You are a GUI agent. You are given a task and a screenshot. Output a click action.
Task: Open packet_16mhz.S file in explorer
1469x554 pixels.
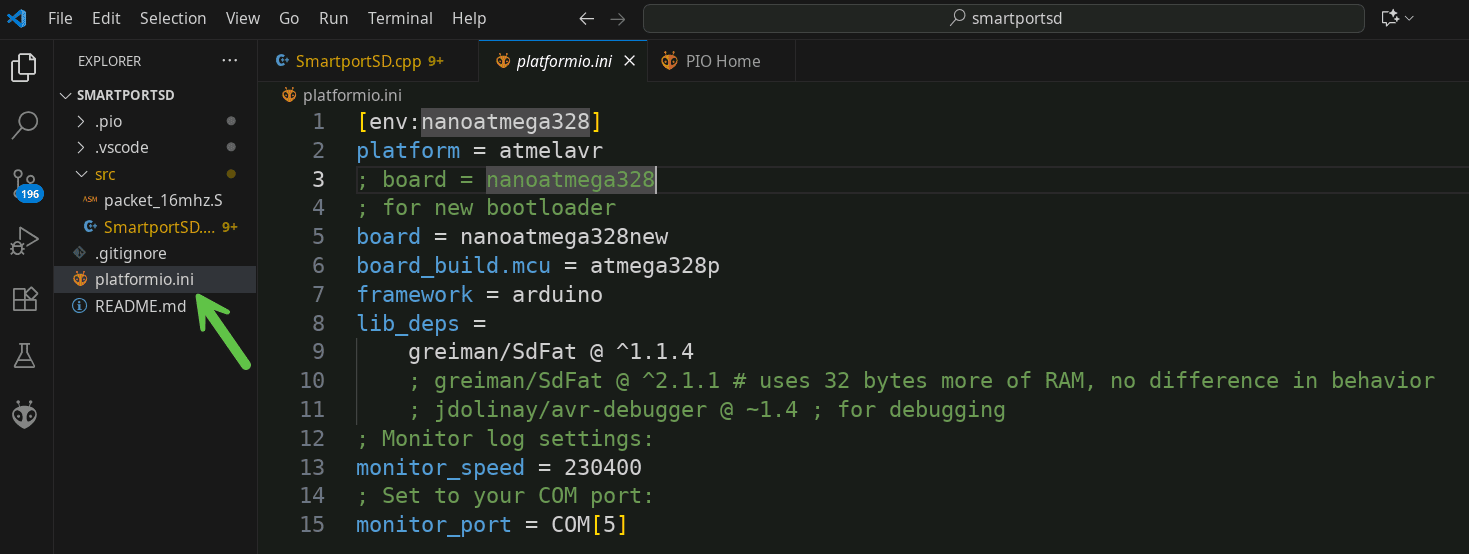point(162,200)
